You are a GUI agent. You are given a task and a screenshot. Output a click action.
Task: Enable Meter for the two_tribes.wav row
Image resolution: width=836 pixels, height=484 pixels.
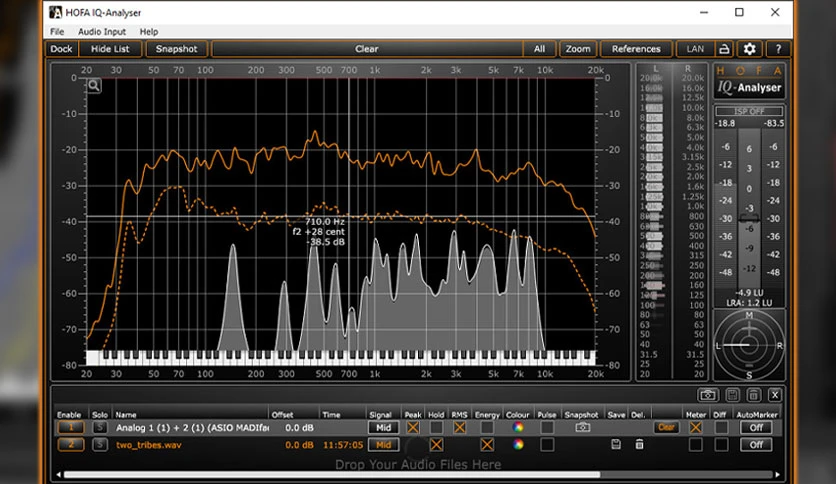click(x=695, y=444)
